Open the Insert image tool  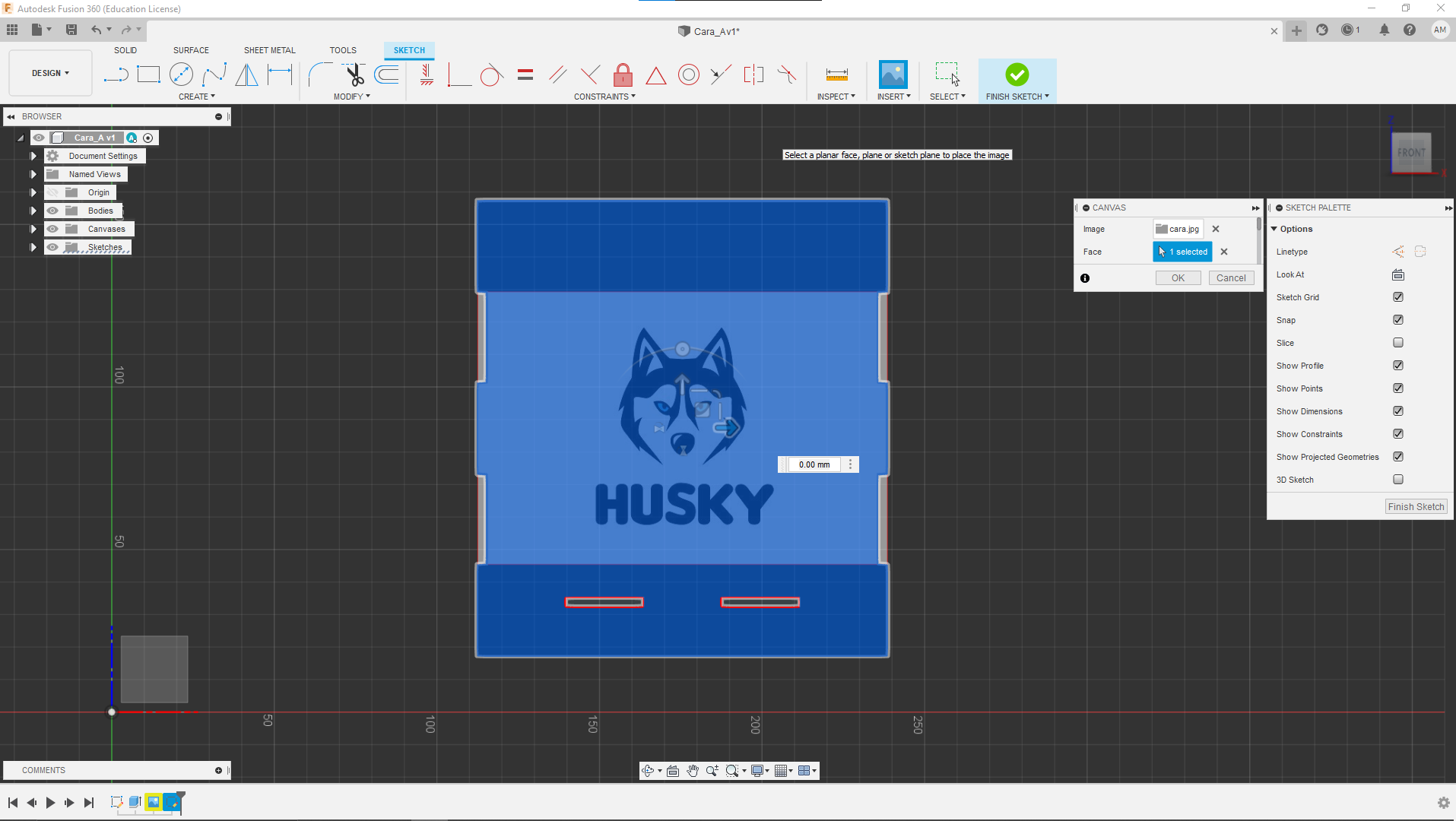point(893,74)
